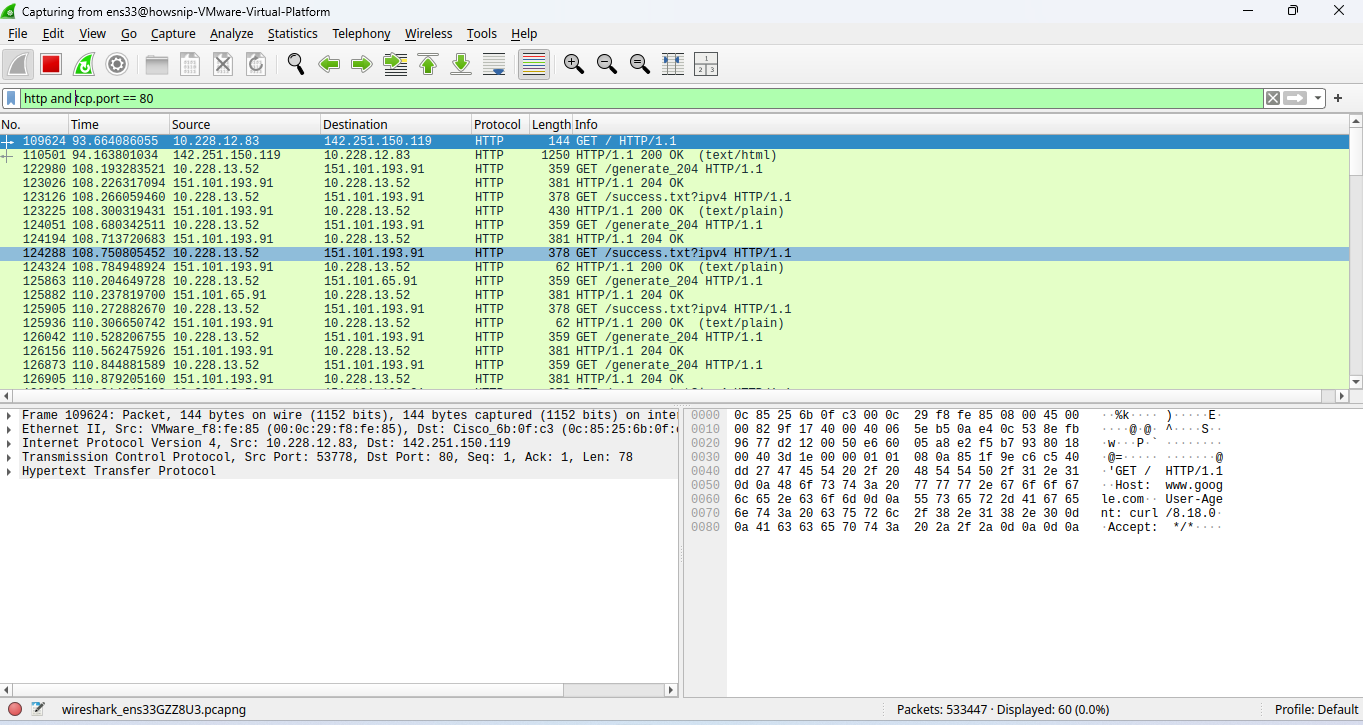This screenshot has width=1363, height=725.
Task: Open the Telephony menu
Action: [361, 33]
